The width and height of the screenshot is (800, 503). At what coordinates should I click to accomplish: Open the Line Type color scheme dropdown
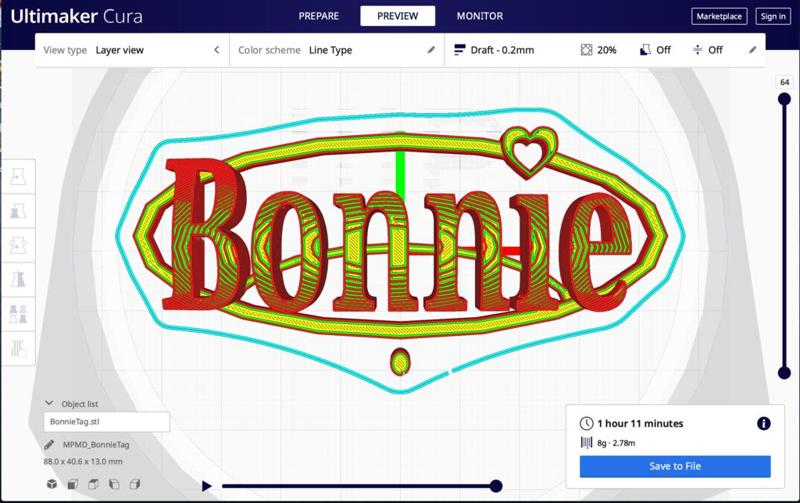point(337,50)
